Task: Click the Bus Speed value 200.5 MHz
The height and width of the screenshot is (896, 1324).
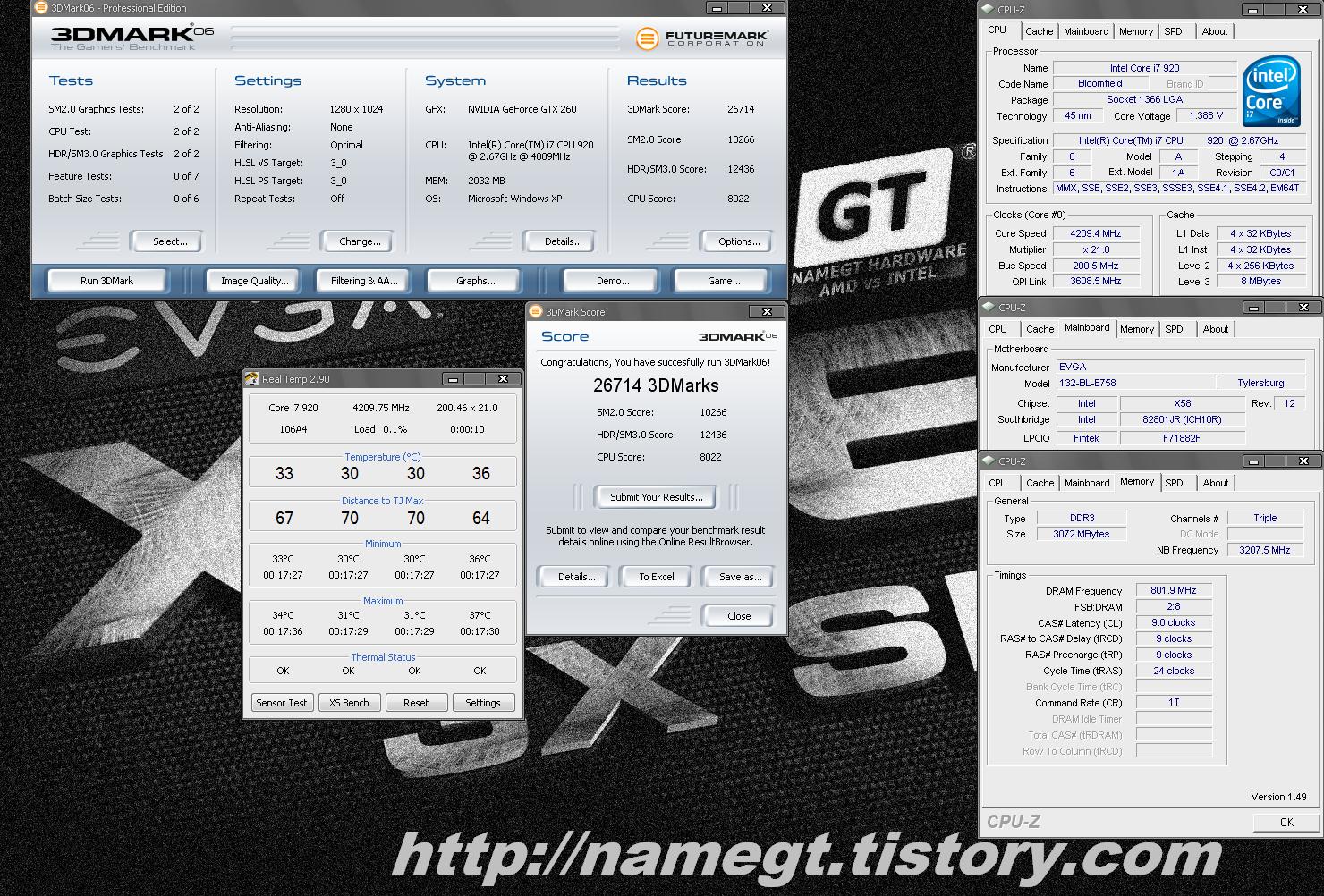Action: coord(1096,266)
